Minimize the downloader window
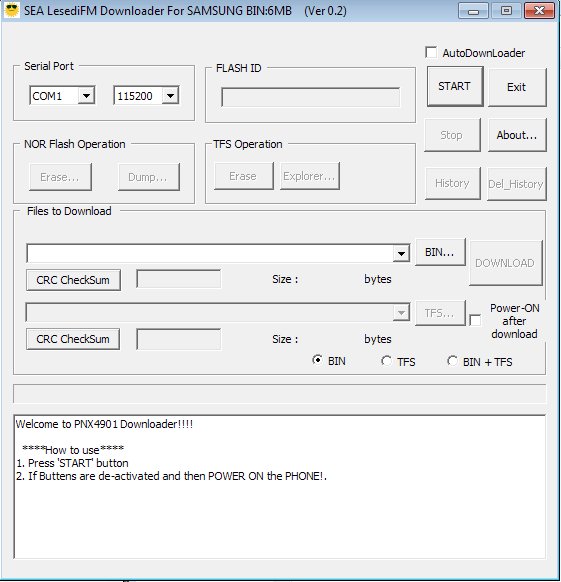This screenshot has width=561, height=582. pos(473,10)
